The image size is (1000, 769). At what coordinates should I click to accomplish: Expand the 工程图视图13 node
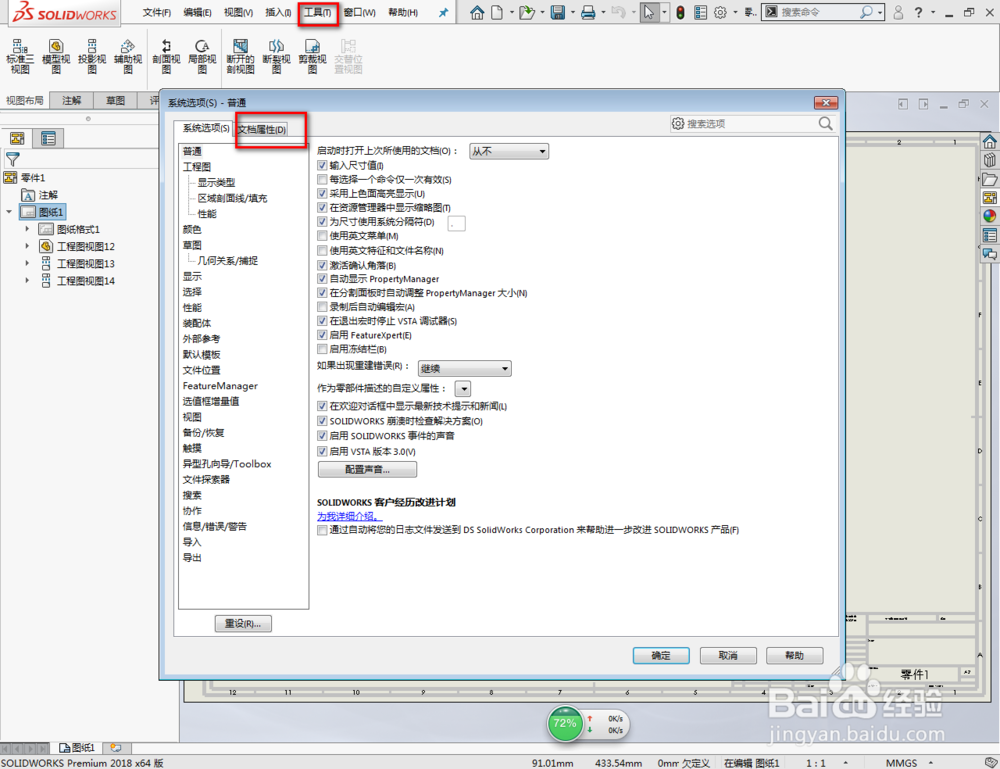click(x=27, y=263)
